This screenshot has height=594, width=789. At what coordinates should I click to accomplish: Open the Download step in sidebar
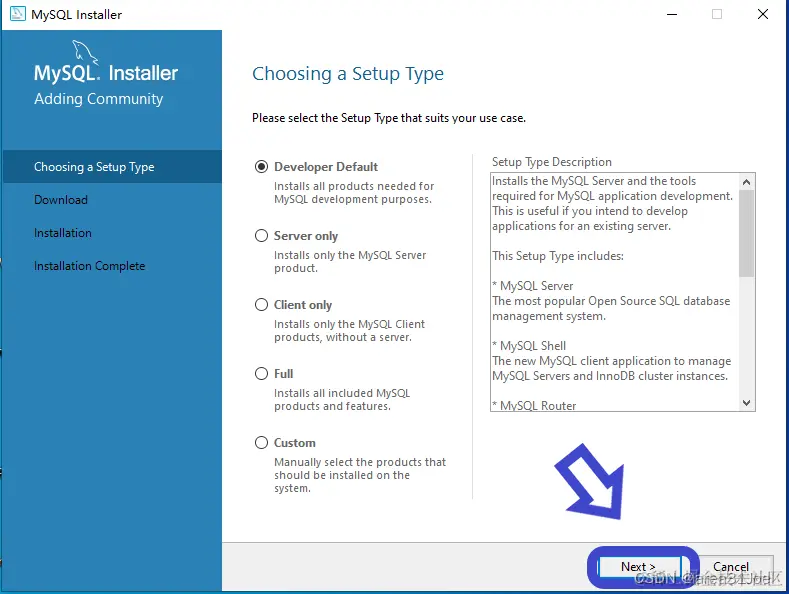click(x=61, y=200)
